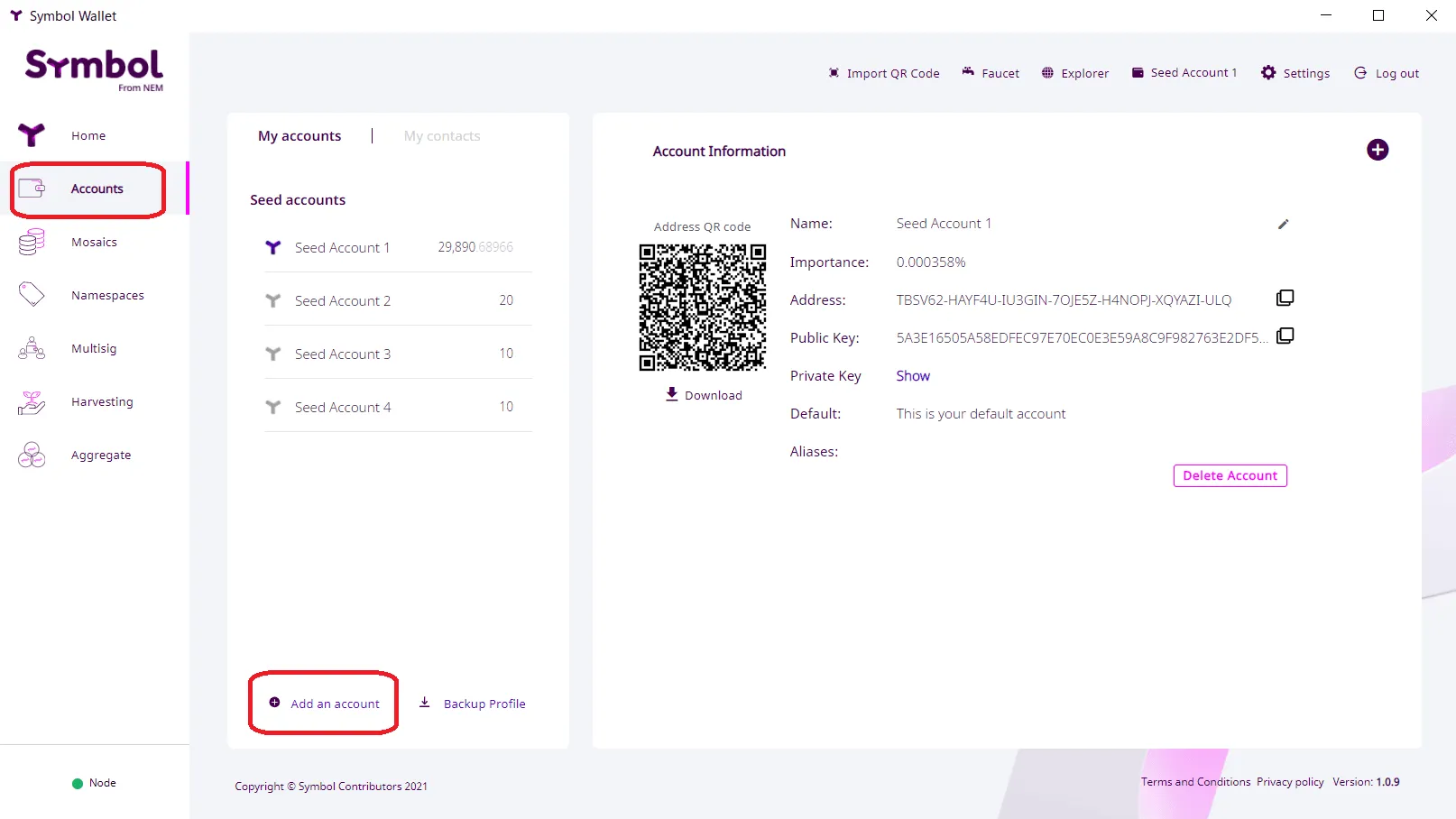Screen dimensions: 1456x819
Task: Show the account's private key
Action: click(912, 375)
